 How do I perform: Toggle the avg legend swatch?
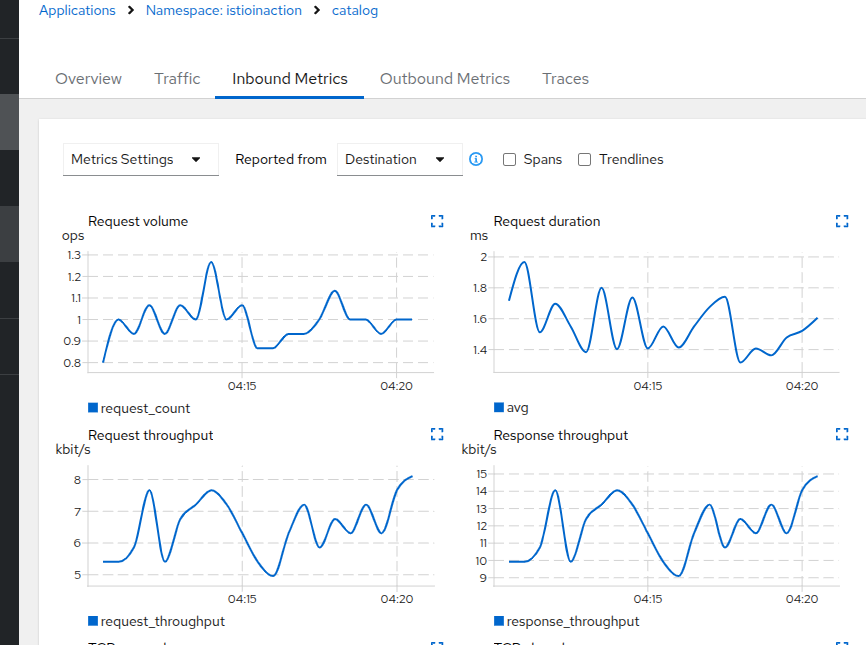(x=499, y=407)
